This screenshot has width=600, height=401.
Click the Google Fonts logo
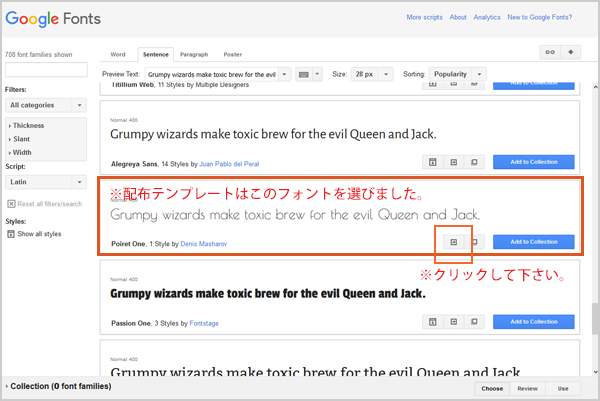click(x=53, y=19)
